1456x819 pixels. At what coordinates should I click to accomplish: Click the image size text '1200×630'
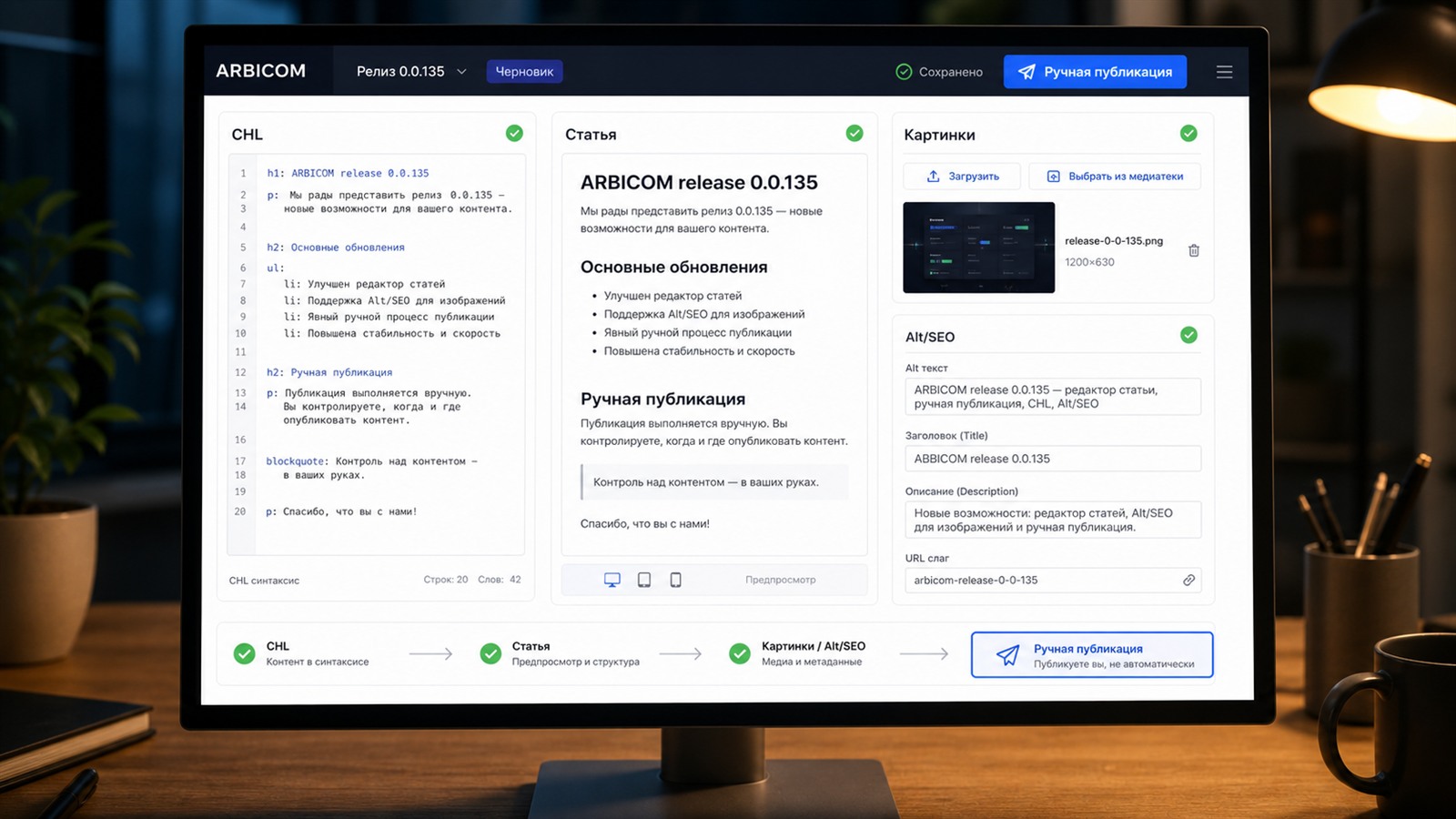[1089, 262]
